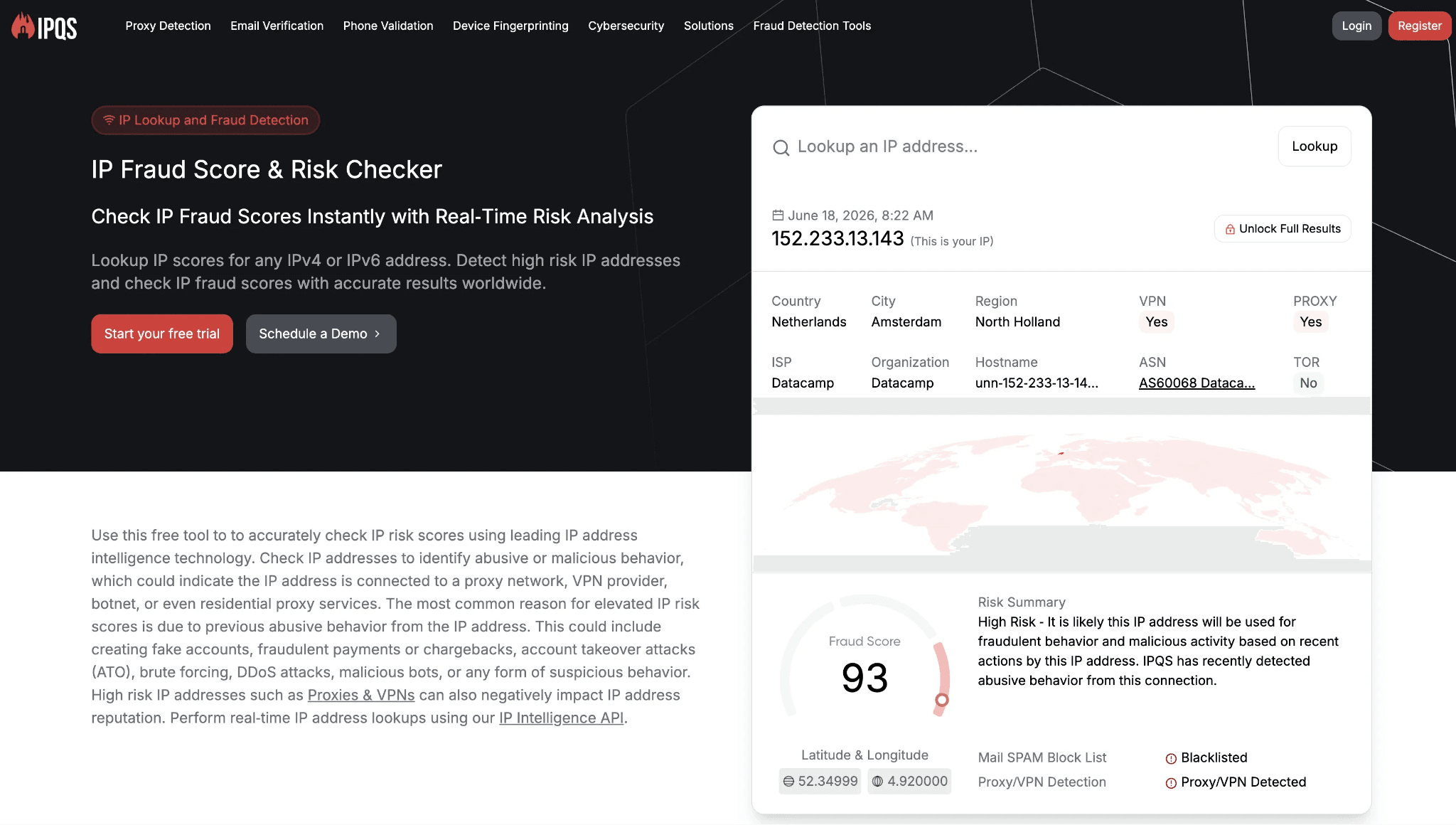The image size is (1456, 825).
Task: Click the IP Fraud Score & Risk Checker heading
Action: point(267,170)
